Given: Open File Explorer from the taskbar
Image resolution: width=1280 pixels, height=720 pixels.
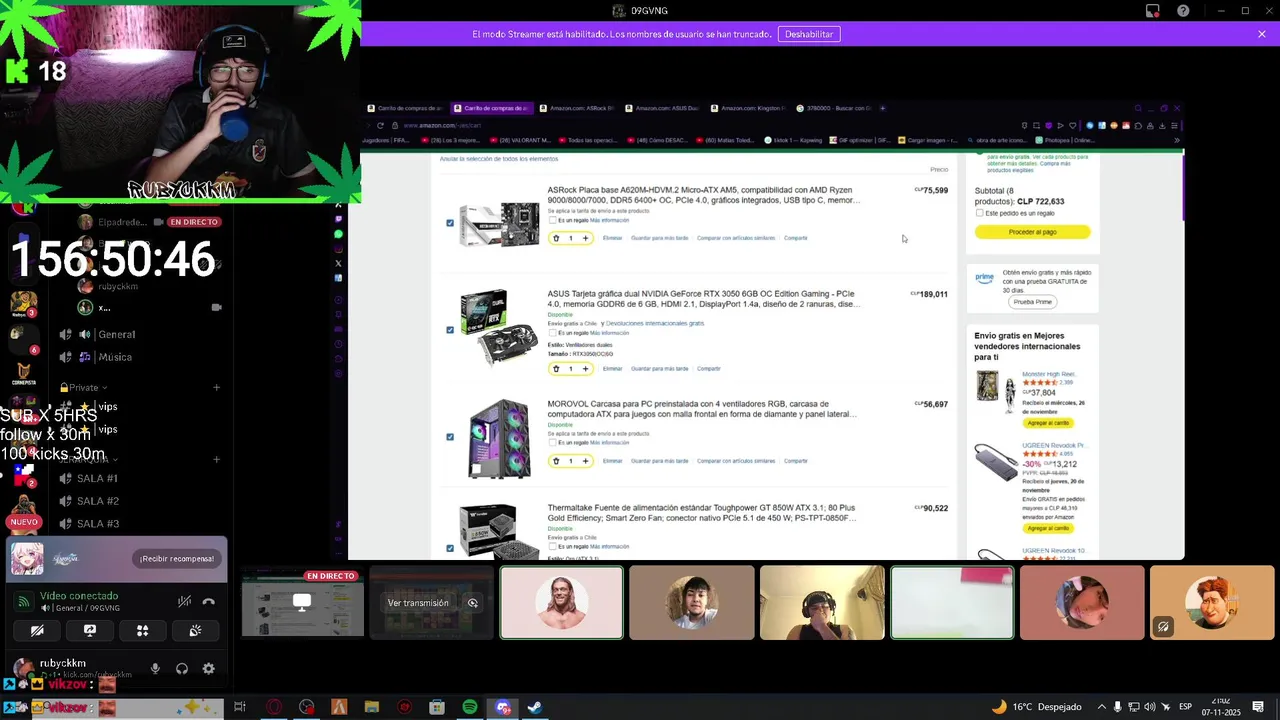Looking at the screenshot, I should 372,707.
